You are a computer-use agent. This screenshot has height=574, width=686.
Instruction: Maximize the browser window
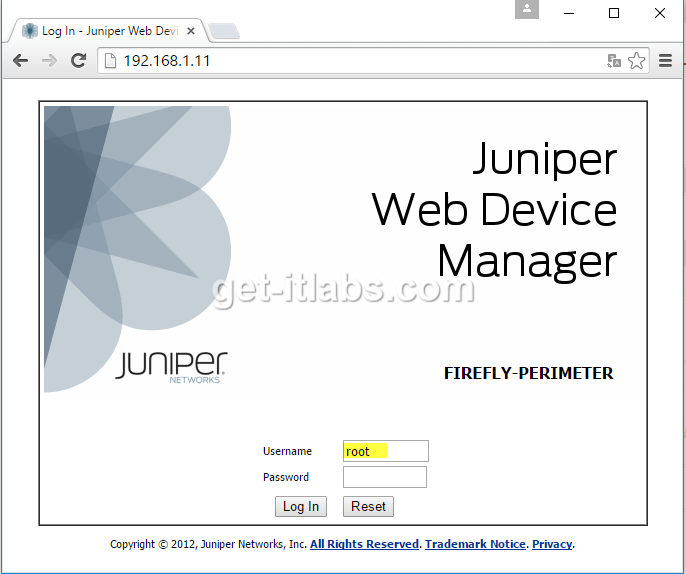614,13
